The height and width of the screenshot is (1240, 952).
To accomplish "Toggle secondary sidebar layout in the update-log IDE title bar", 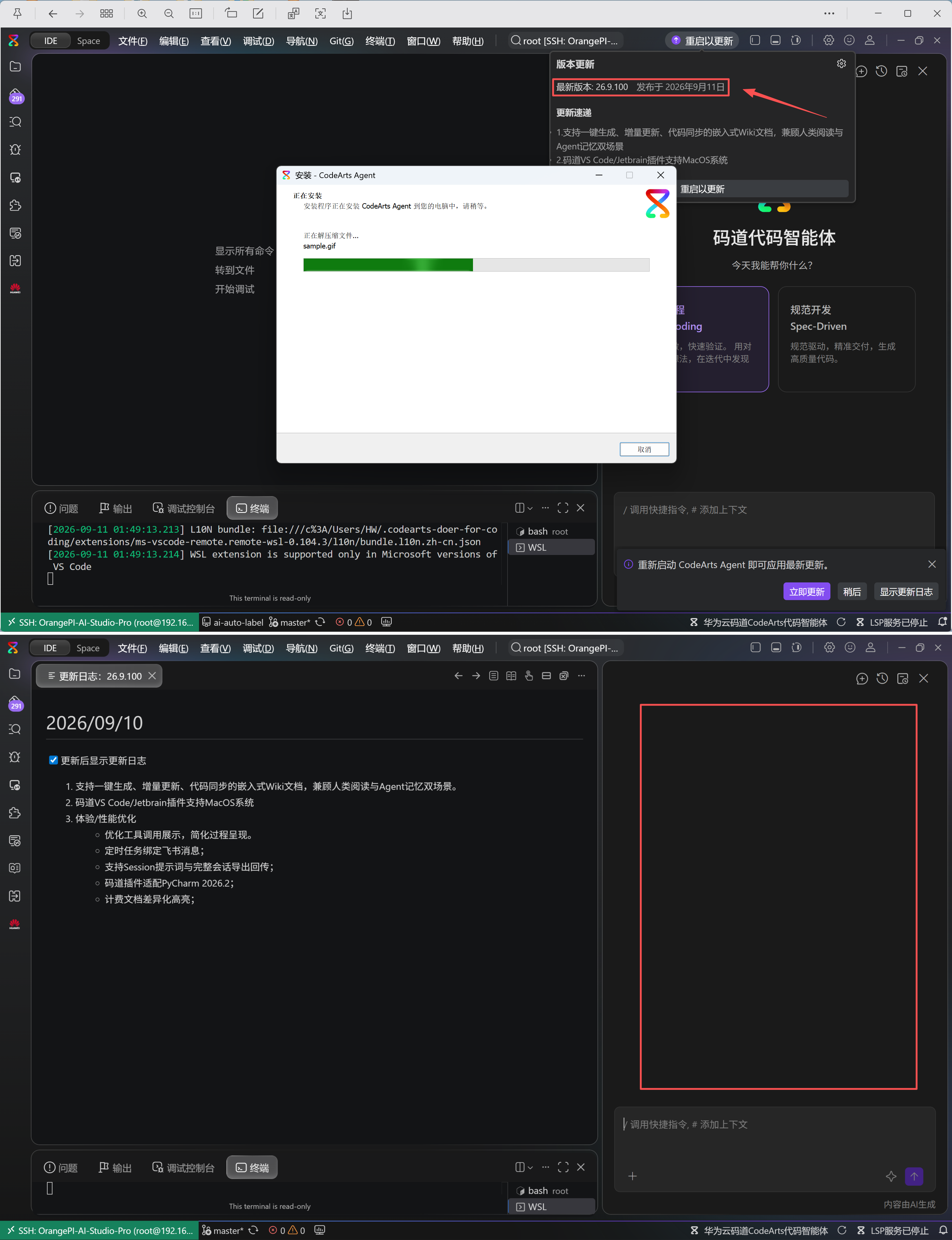I will click(797, 647).
